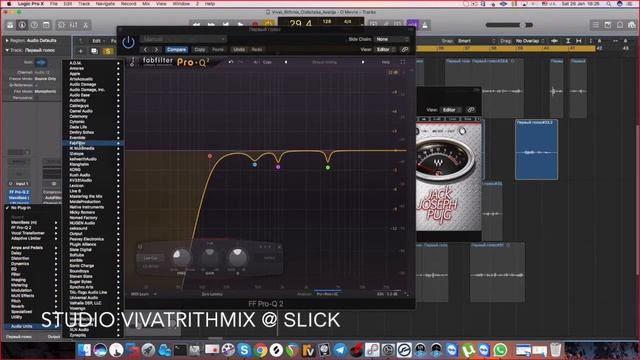Click the band Q knob

237,257
